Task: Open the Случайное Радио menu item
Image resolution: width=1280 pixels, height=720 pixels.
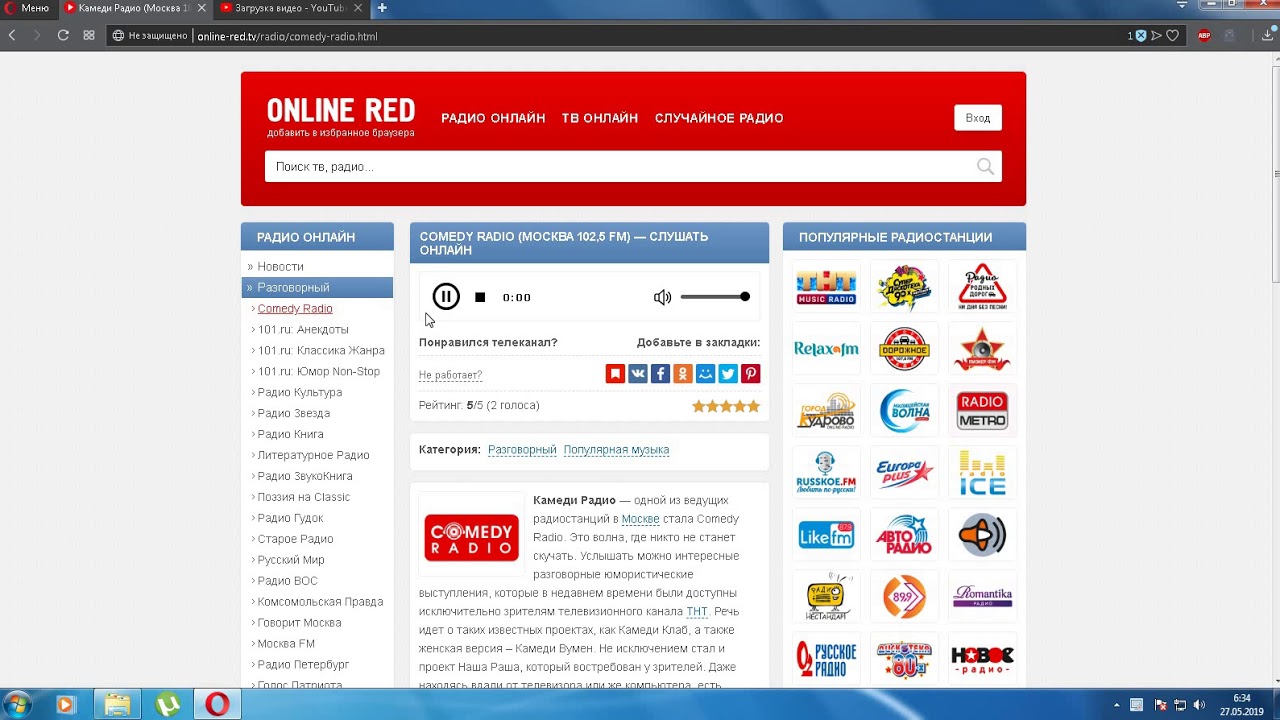Action: click(x=719, y=118)
